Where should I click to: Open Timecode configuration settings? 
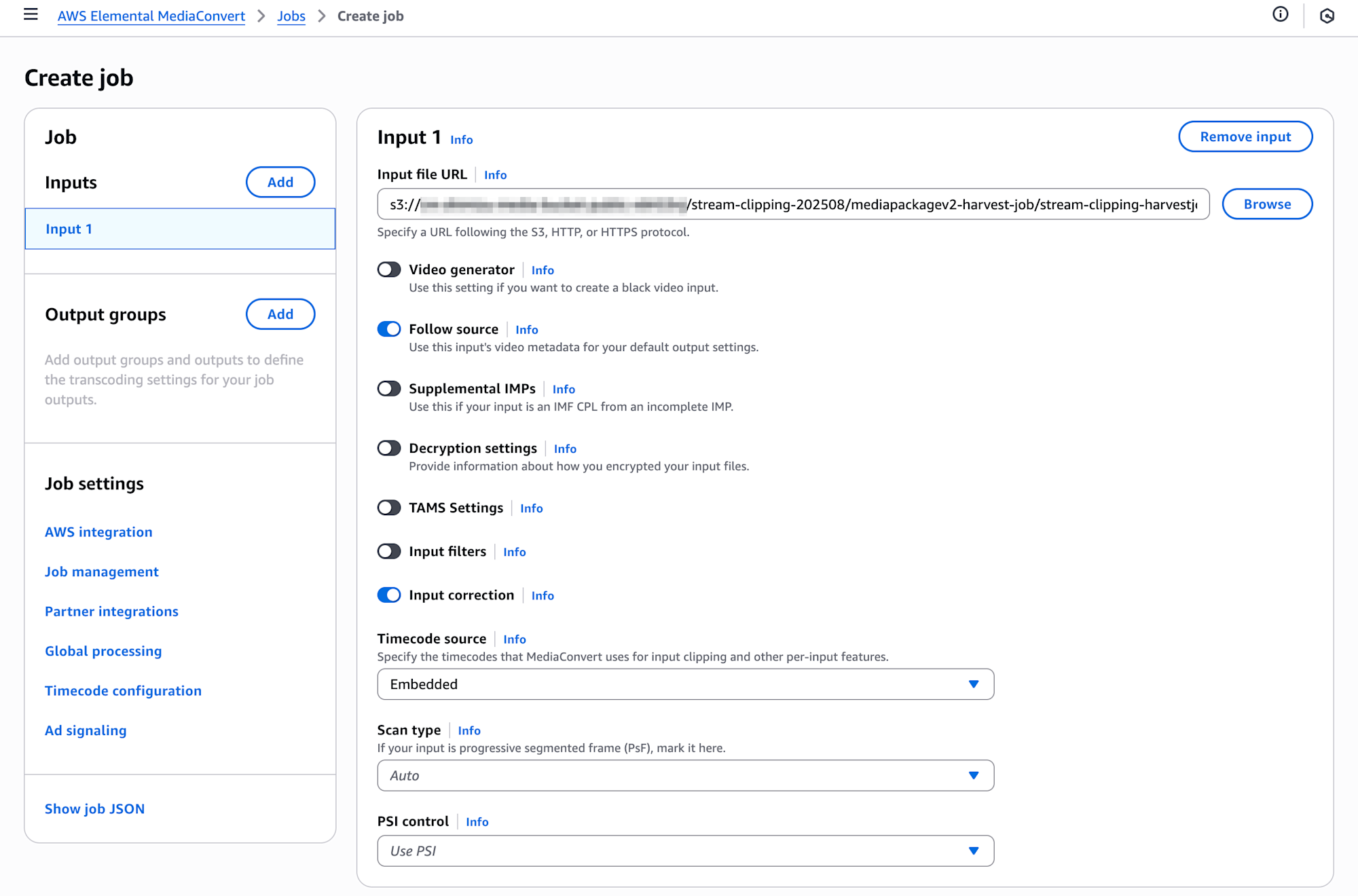(x=123, y=691)
